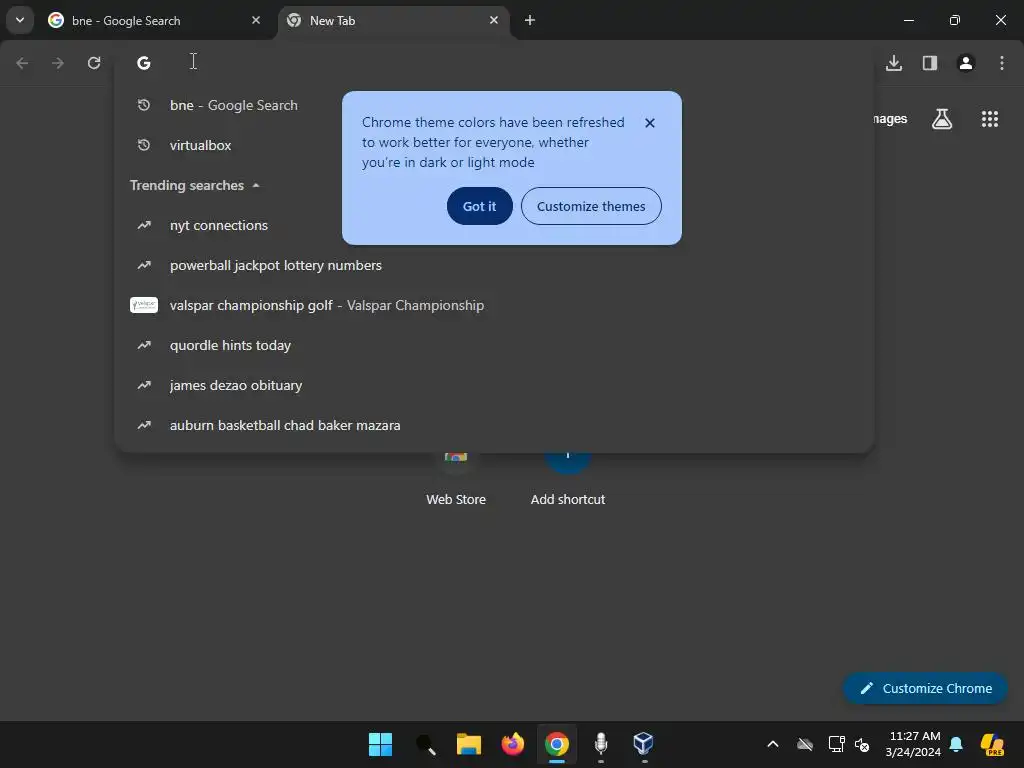This screenshot has width=1024, height=768.
Task: Click the muted volume tray icon
Action: coord(862,744)
